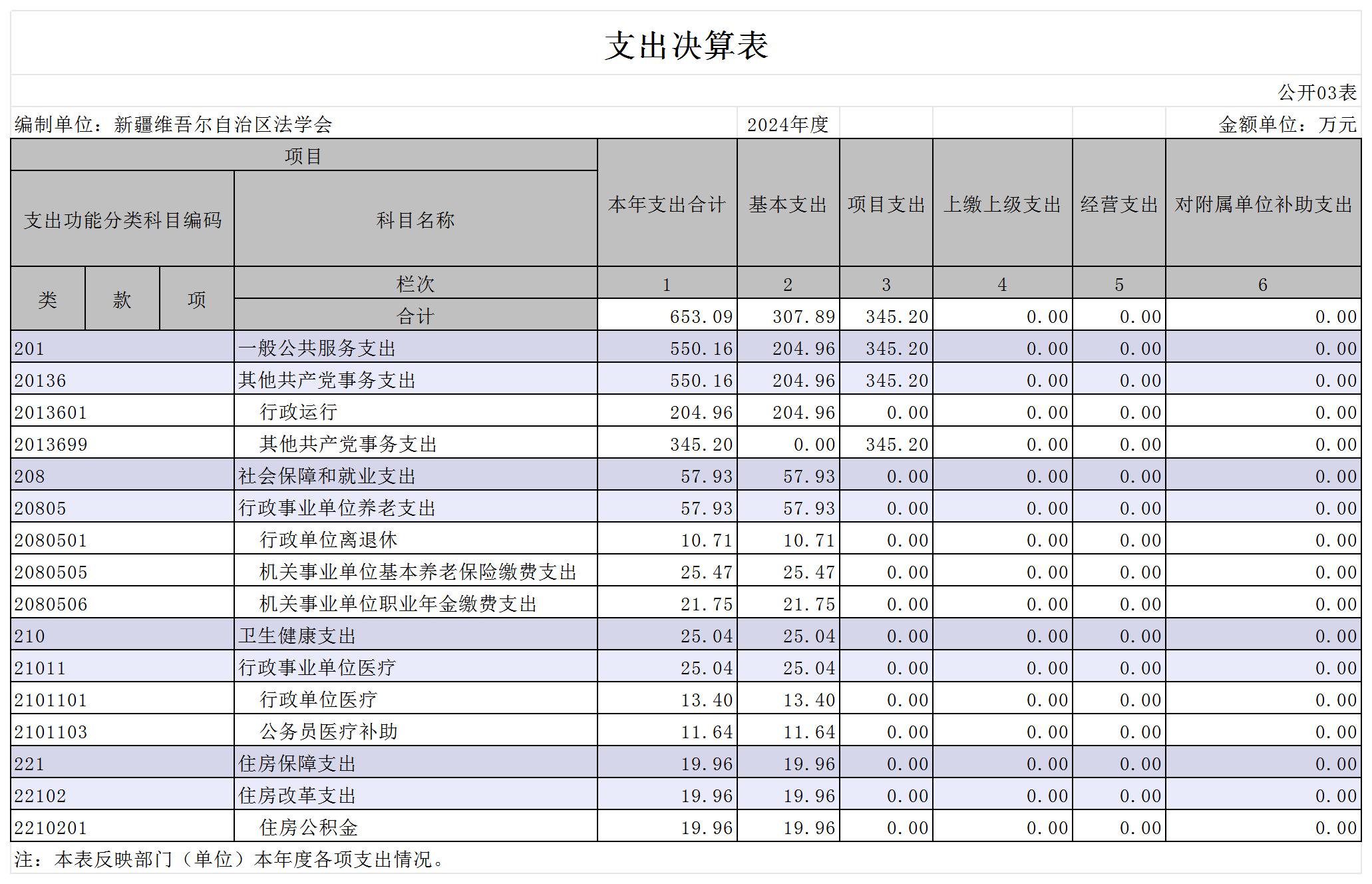Click the 公务员医疗补助 cell
This screenshot has height=884, width=1372.
tap(328, 732)
